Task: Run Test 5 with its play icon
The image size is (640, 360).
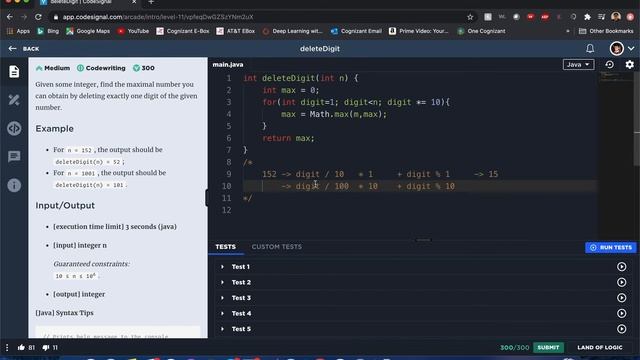Action: pyautogui.click(x=621, y=329)
